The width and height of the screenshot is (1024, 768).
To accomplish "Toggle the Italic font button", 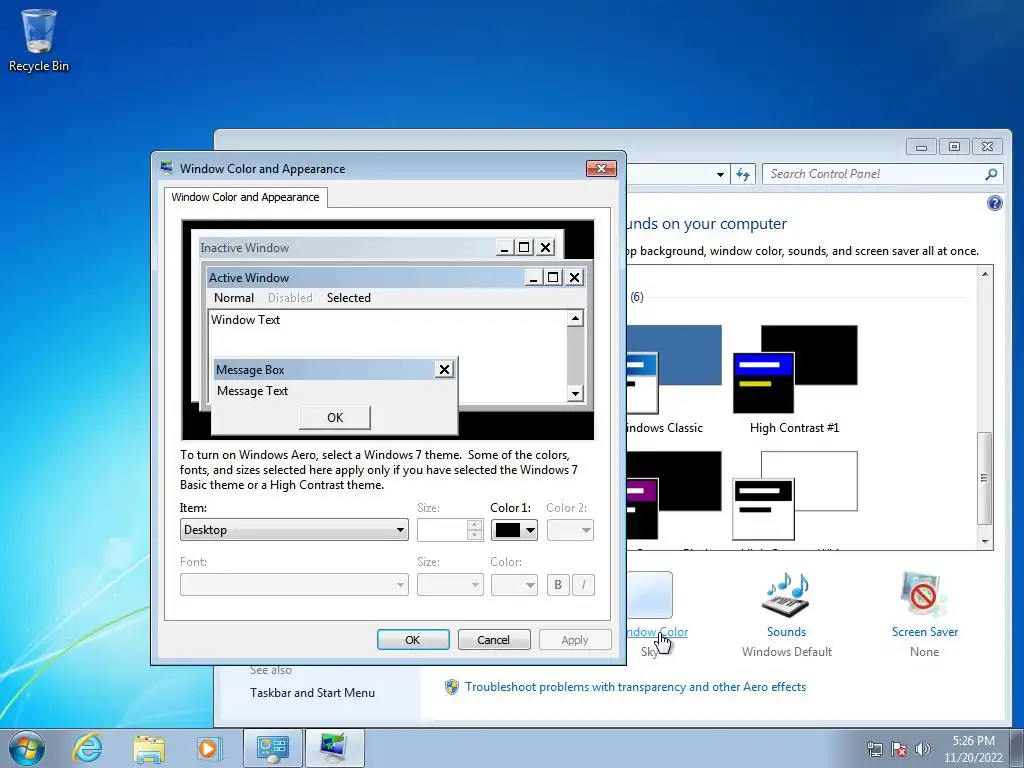I will [x=583, y=585].
